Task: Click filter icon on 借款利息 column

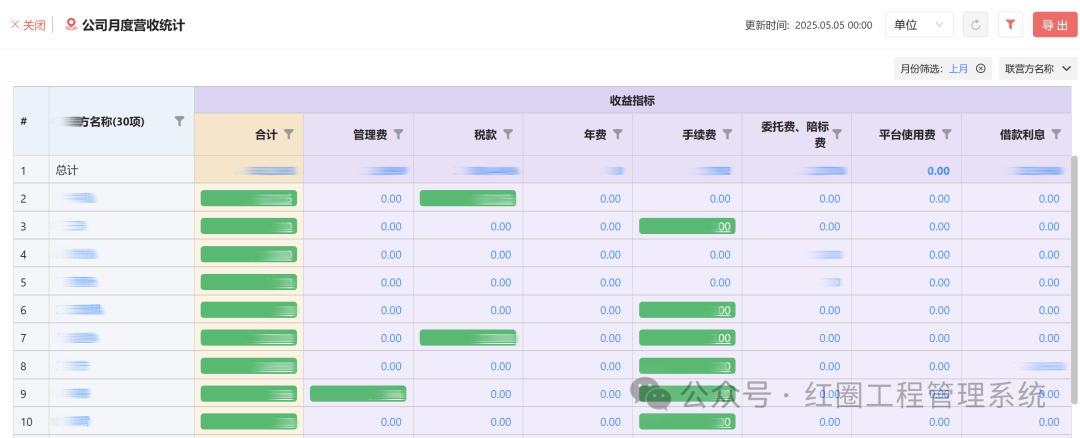Action: coord(1057,134)
